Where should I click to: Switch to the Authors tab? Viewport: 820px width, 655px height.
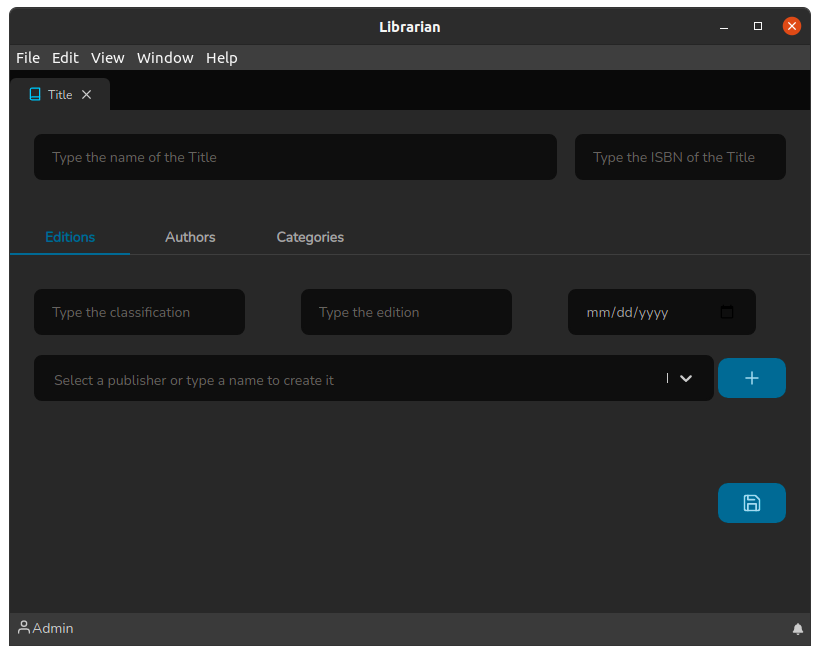pyautogui.click(x=189, y=237)
